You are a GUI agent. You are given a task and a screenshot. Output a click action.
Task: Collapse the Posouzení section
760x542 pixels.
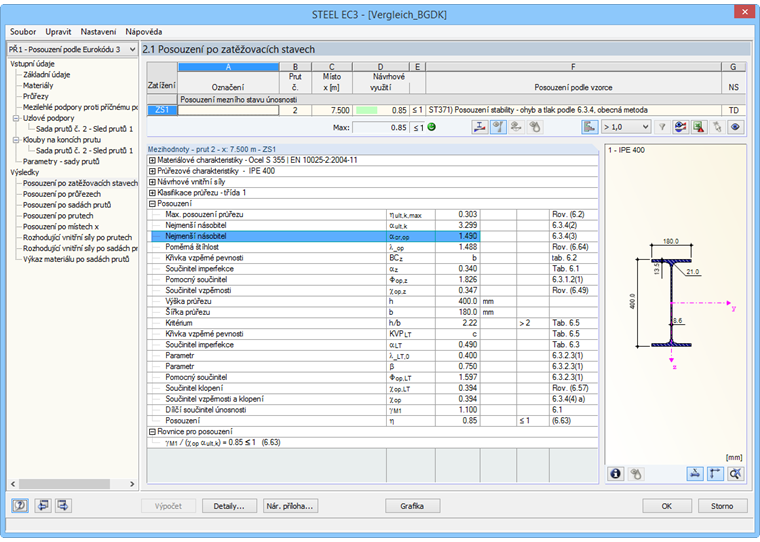(151, 203)
